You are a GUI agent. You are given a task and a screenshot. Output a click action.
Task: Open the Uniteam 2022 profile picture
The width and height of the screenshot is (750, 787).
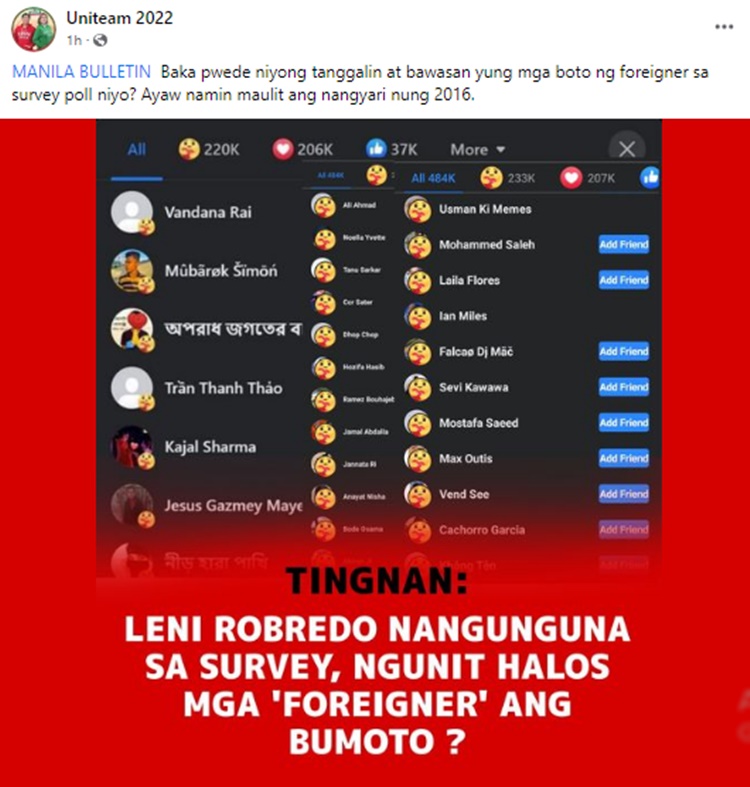pos(34,29)
